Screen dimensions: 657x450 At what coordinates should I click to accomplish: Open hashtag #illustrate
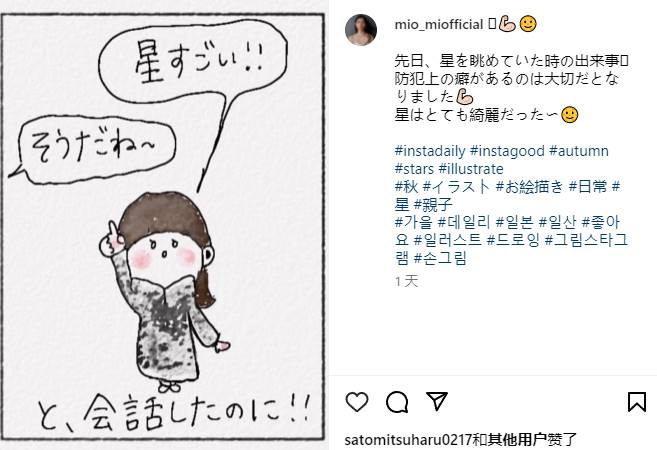[471, 169]
